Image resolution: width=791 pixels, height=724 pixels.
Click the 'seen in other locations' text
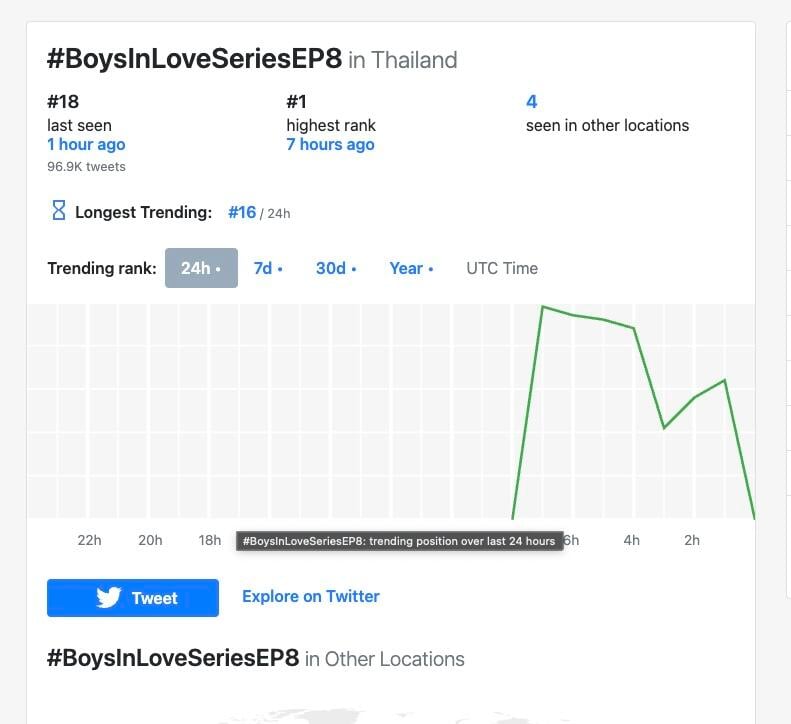click(607, 125)
